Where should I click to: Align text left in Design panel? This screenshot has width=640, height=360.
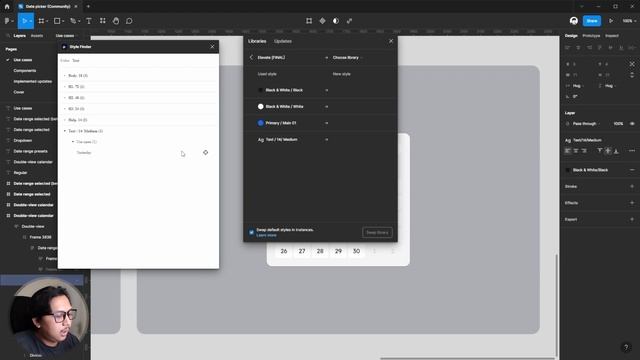pos(567,151)
